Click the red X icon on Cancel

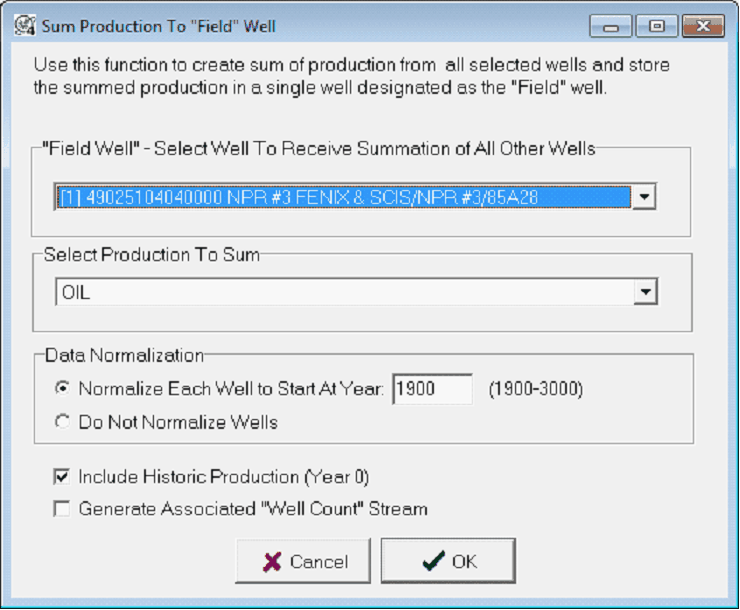(x=272, y=562)
